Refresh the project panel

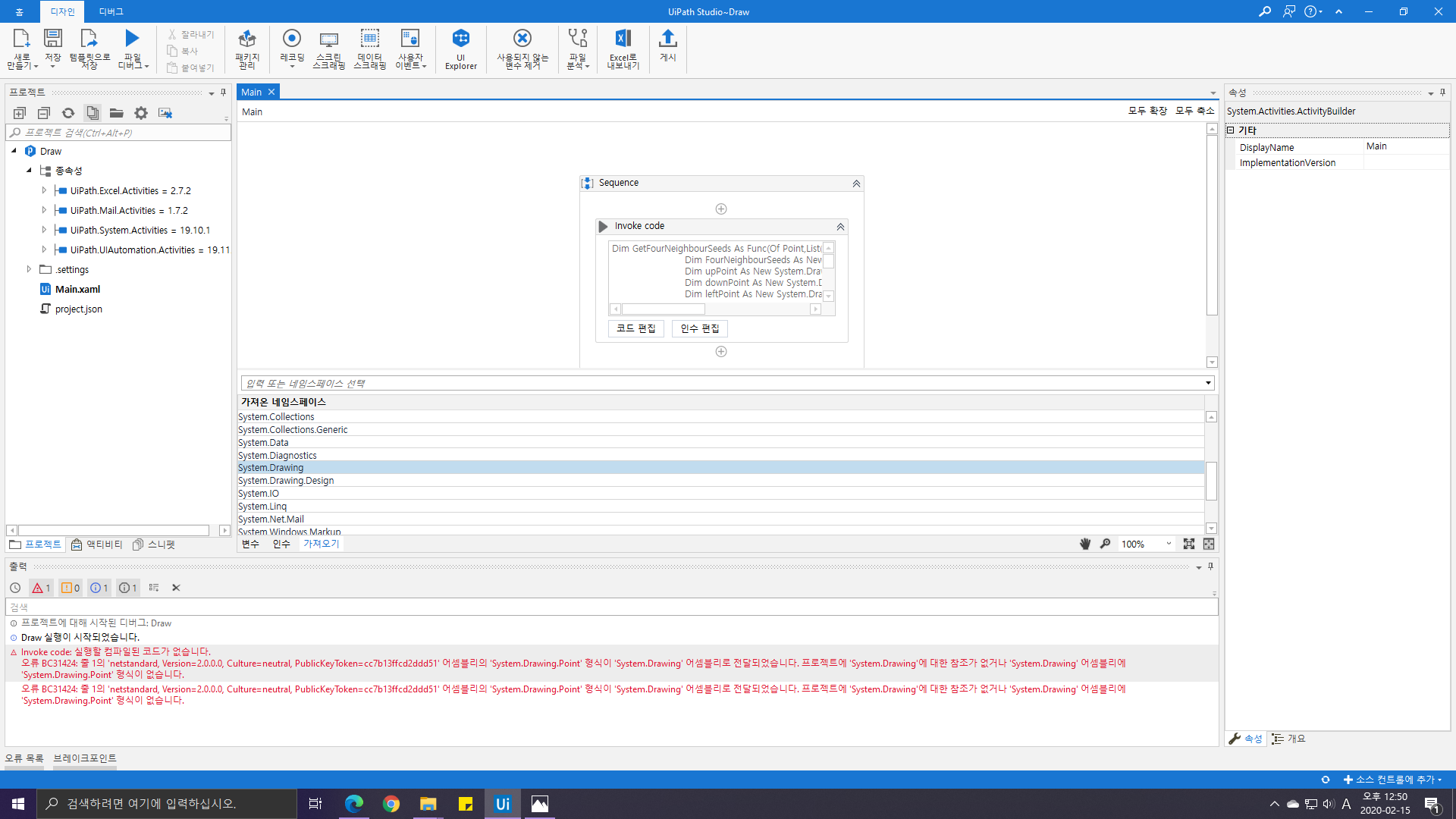pyautogui.click(x=68, y=113)
